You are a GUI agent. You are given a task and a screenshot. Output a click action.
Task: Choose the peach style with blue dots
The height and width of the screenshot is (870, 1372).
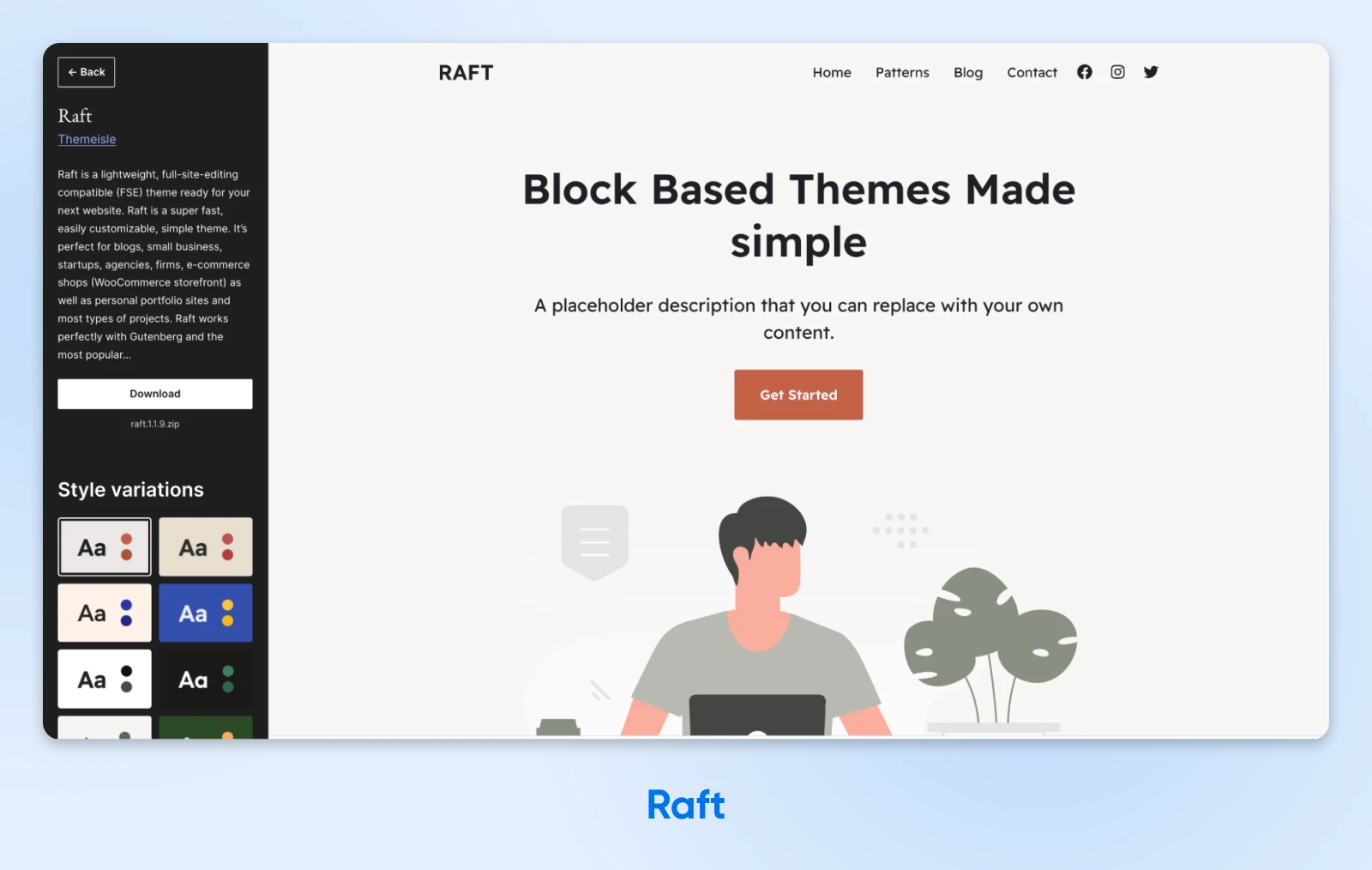pos(105,613)
